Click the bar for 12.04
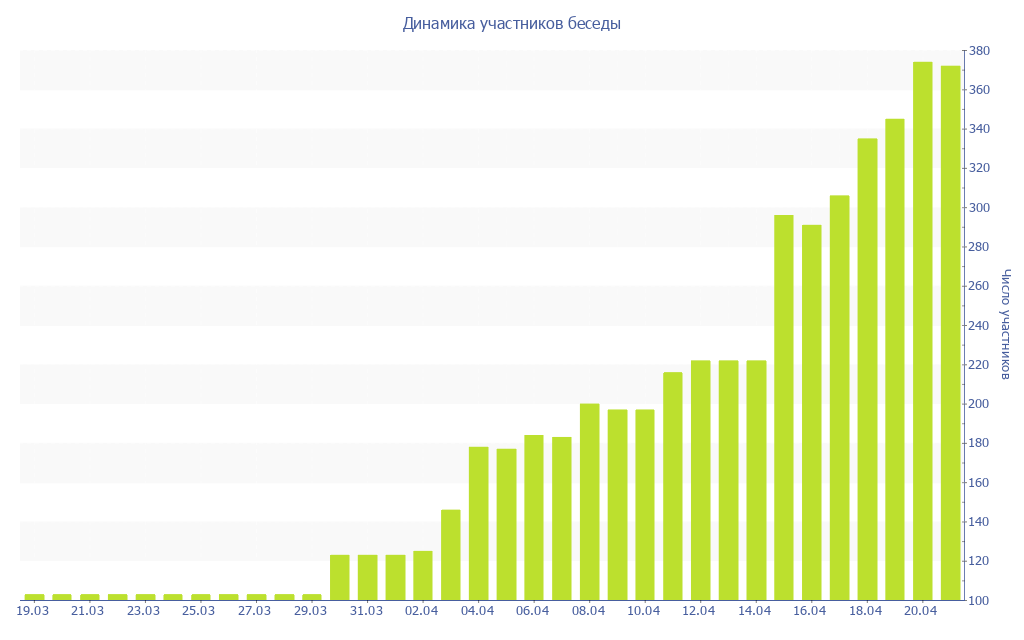This screenshot has height=640, width=1024. pyautogui.click(x=700, y=480)
